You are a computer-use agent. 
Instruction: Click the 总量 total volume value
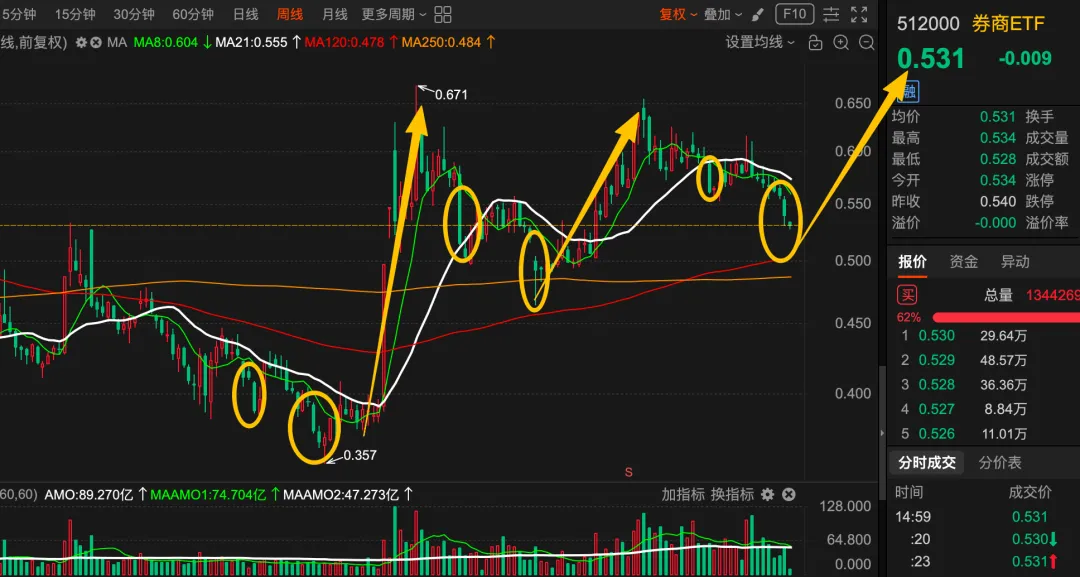point(1052,295)
